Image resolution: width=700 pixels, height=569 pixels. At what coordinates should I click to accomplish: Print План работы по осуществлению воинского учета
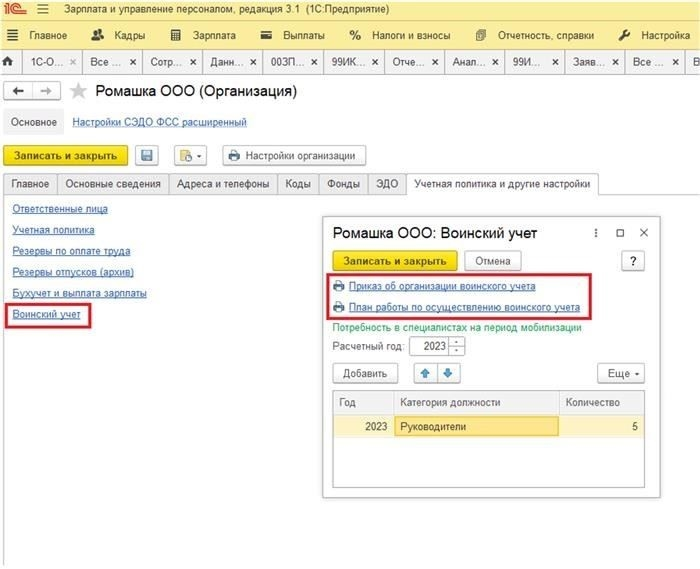(x=464, y=307)
